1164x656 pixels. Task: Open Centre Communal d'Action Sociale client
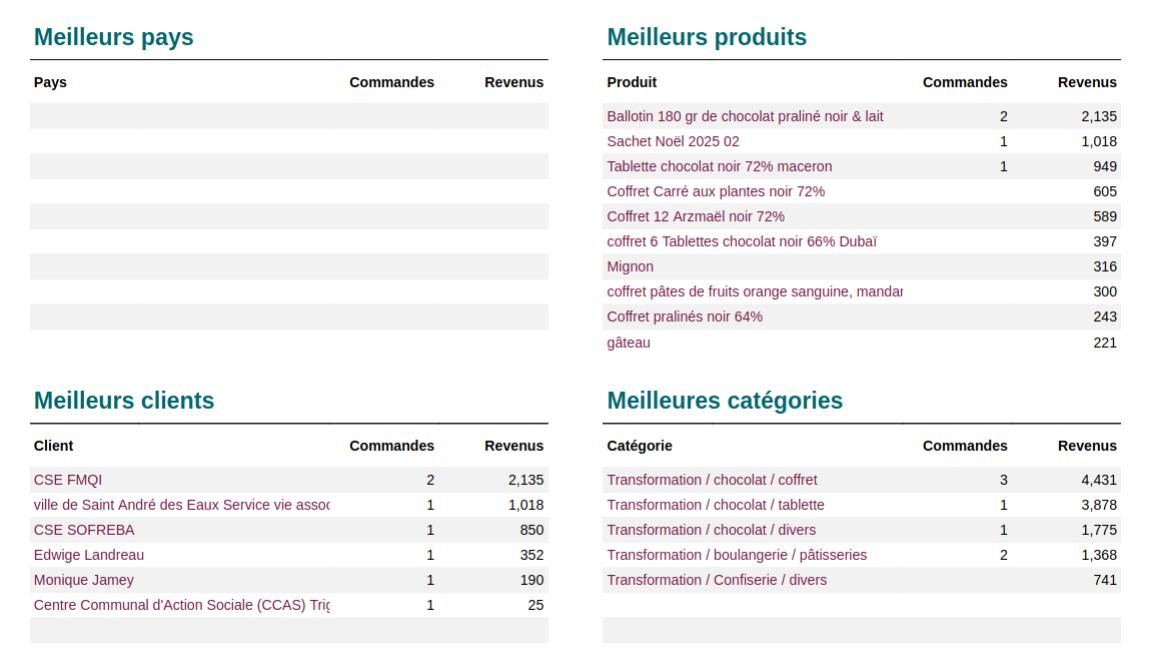[181, 605]
